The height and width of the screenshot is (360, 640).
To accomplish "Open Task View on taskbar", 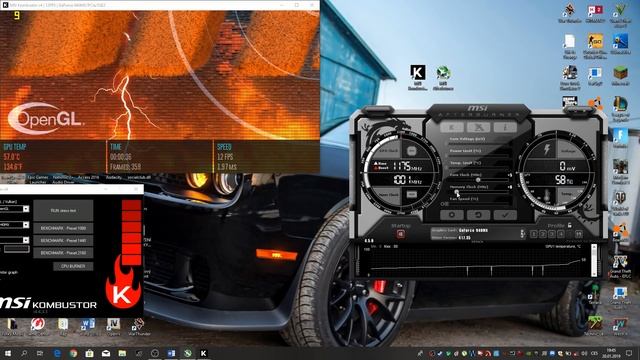I will 40,353.
